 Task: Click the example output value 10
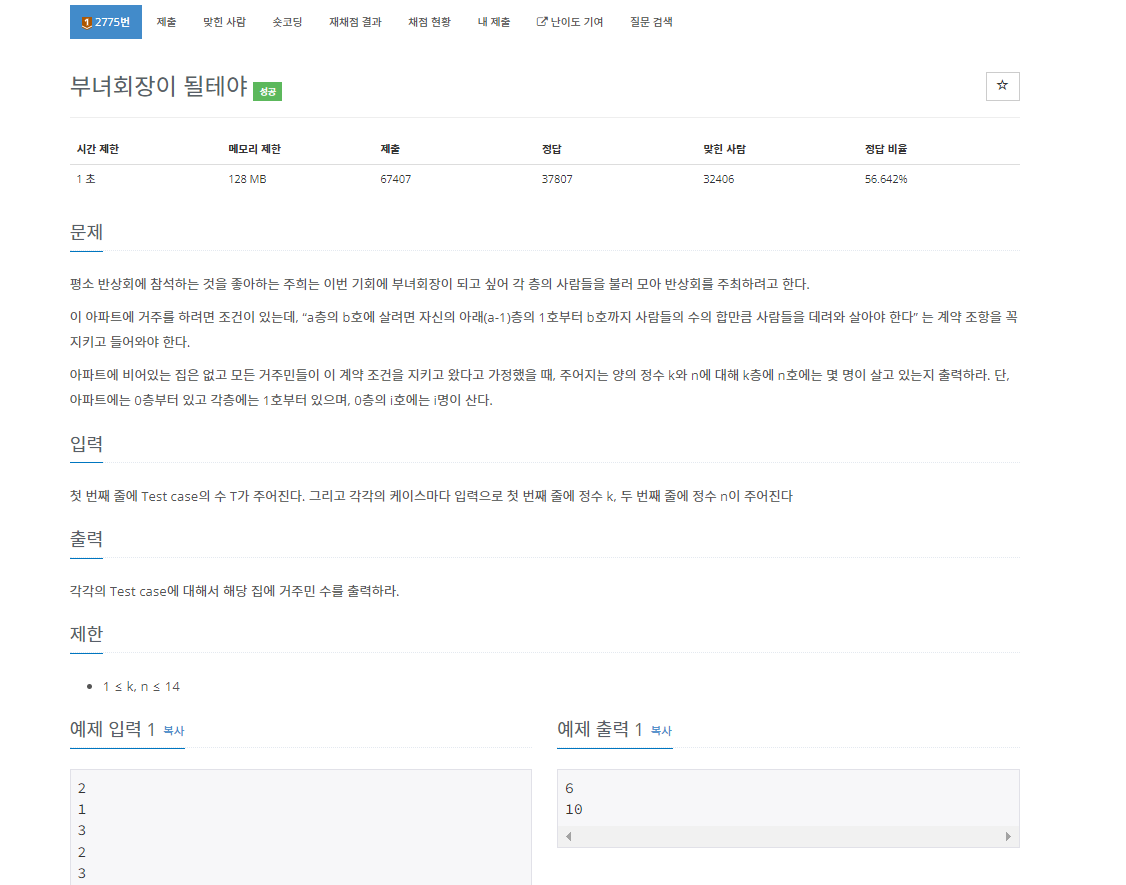[574, 810]
